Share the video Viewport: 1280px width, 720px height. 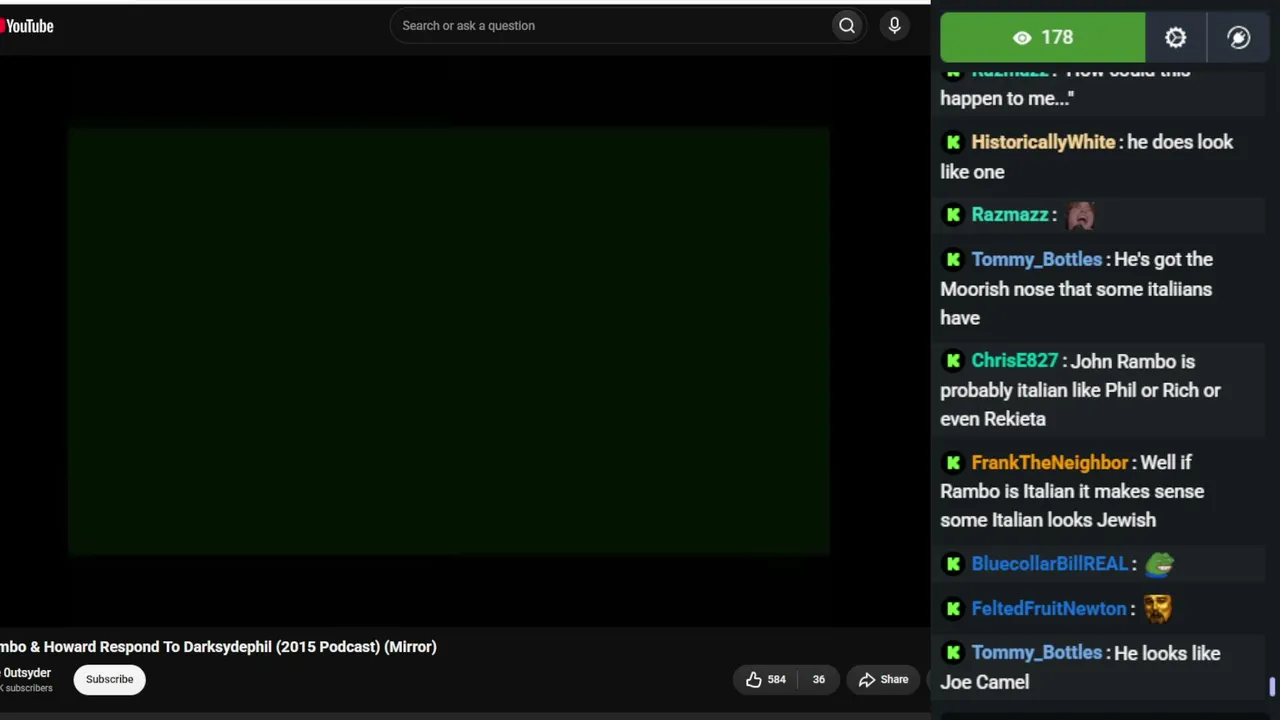pos(884,679)
